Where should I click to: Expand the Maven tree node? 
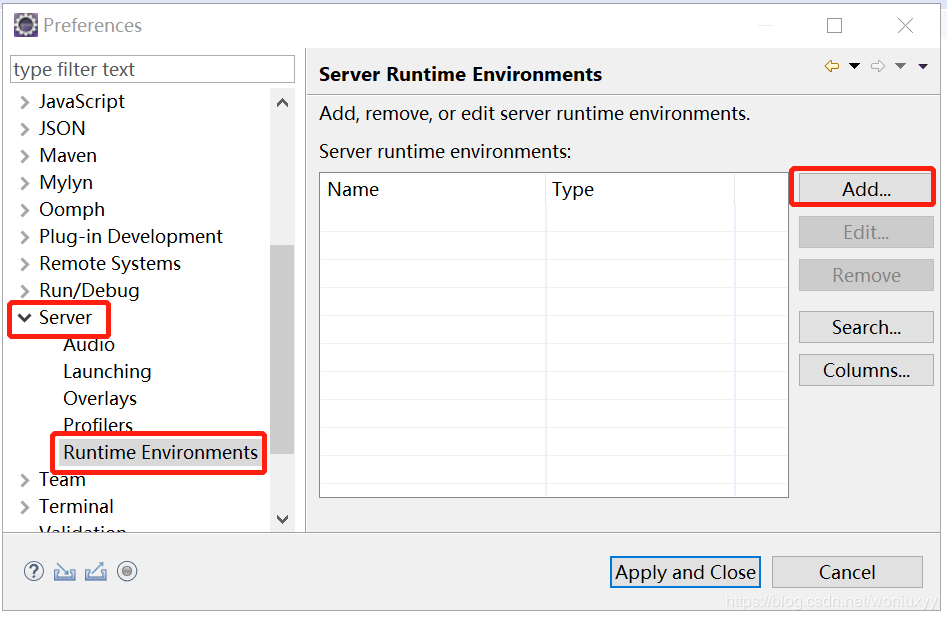point(24,156)
